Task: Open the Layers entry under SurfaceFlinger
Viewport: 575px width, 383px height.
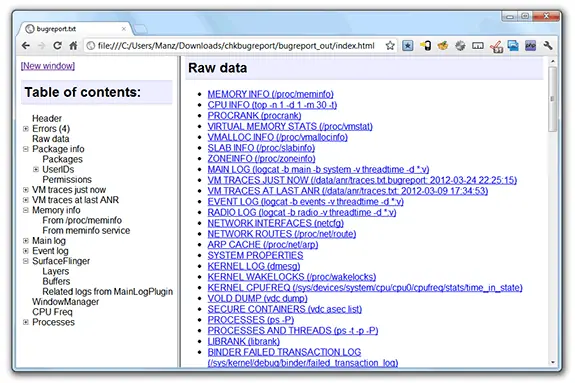Action: tap(56, 271)
